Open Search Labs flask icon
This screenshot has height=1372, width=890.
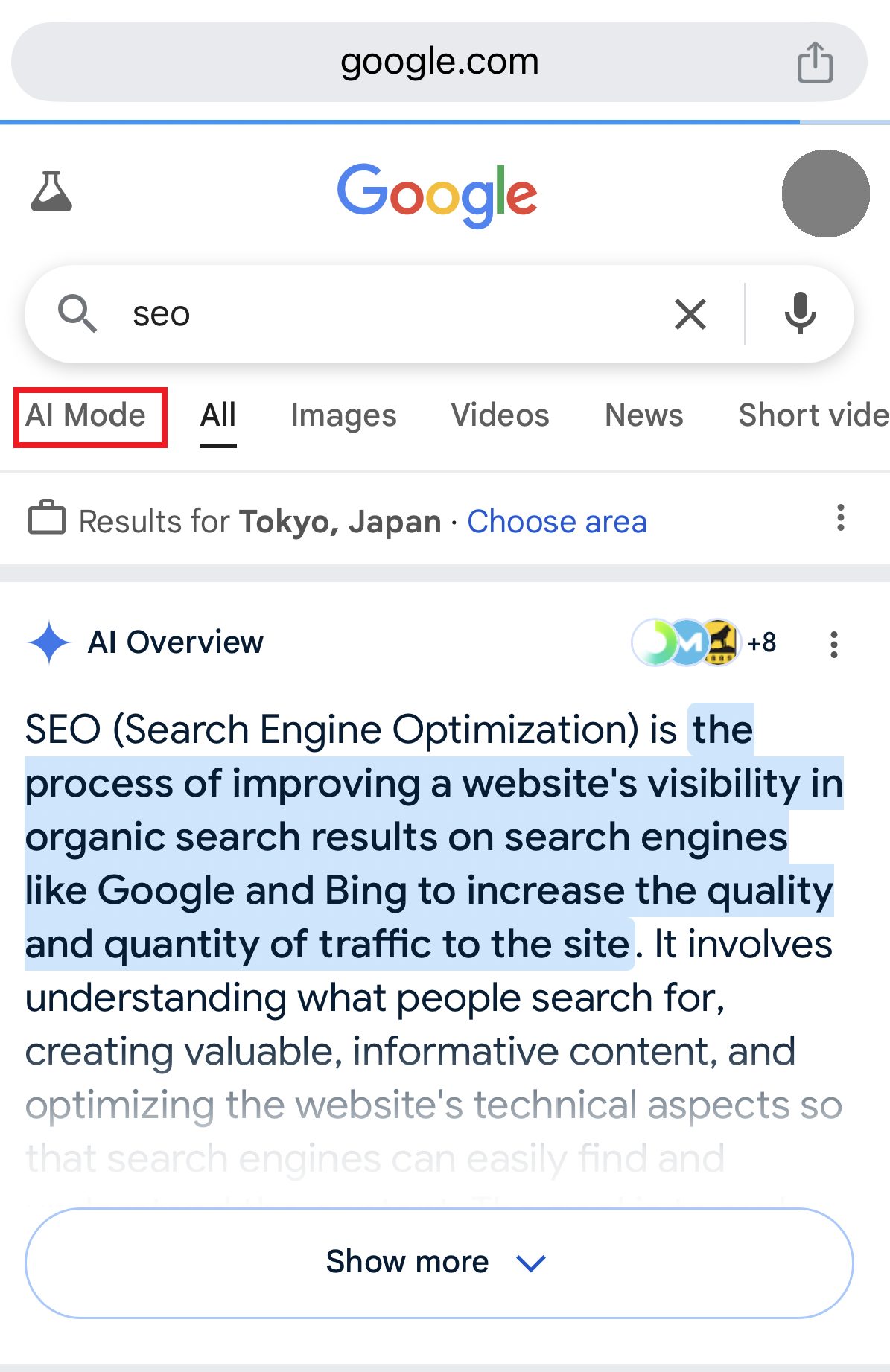click(x=51, y=192)
